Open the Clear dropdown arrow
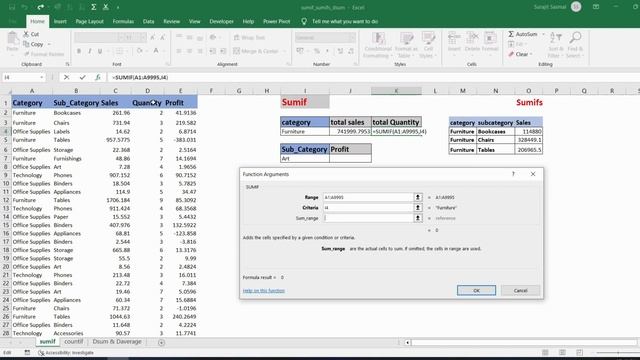The height and width of the screenshot is (360, 640). point(531,54)
